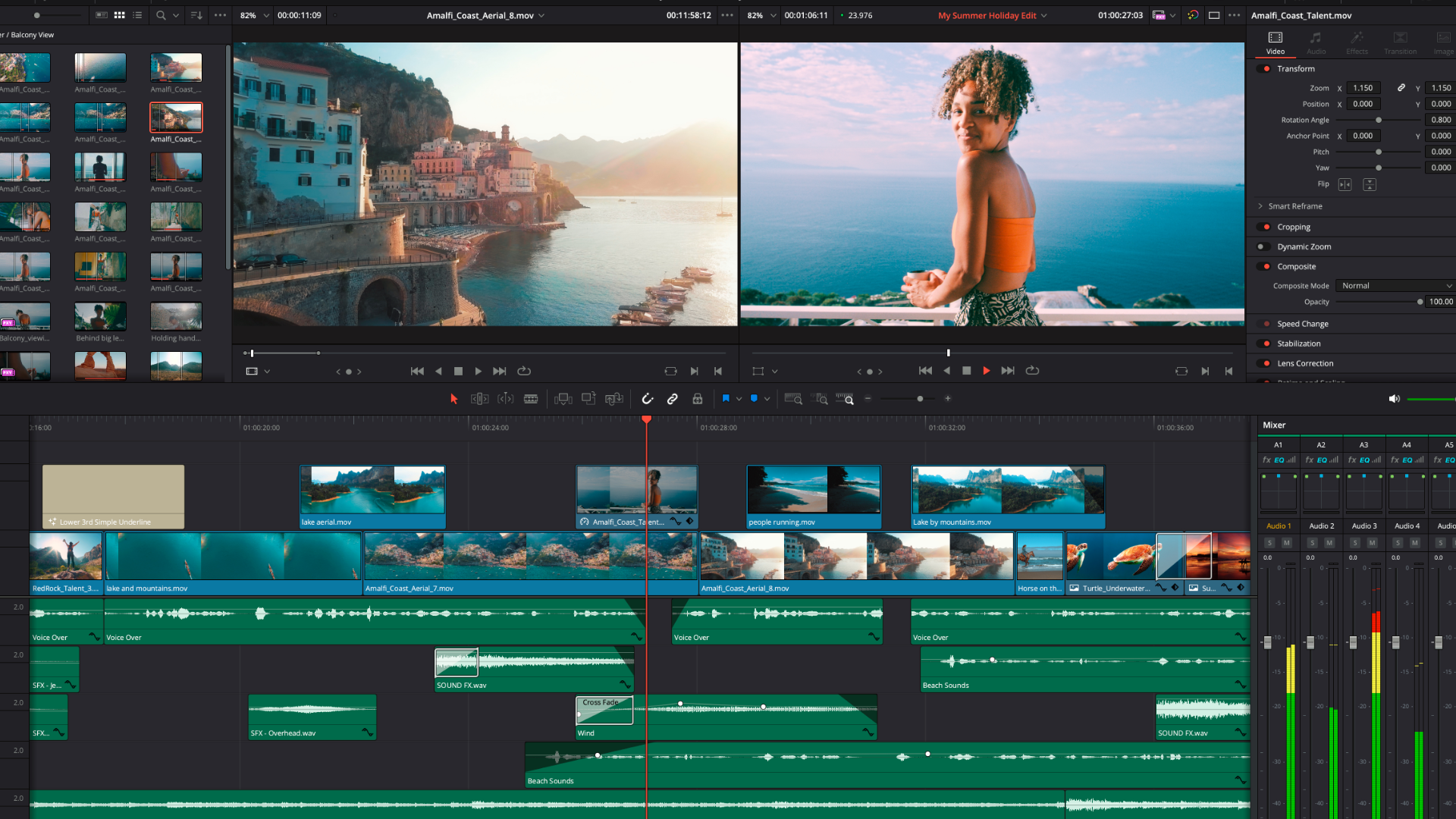This screenshot has height=819, width=1456.
Task: Mute Audio 1 with the M button
Action: point(1286,543)
